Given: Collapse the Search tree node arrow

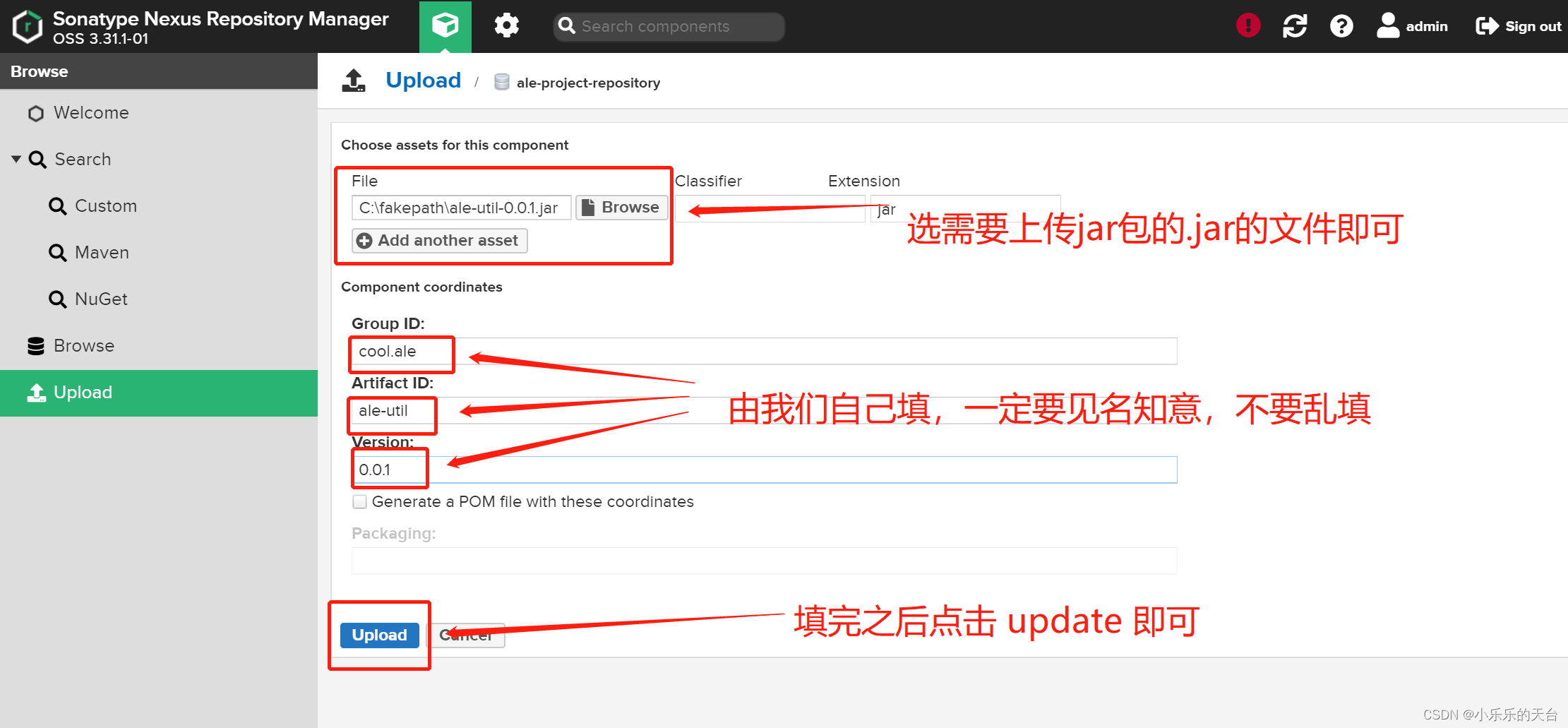Looking at the screenshot, I should coord(16,160).
